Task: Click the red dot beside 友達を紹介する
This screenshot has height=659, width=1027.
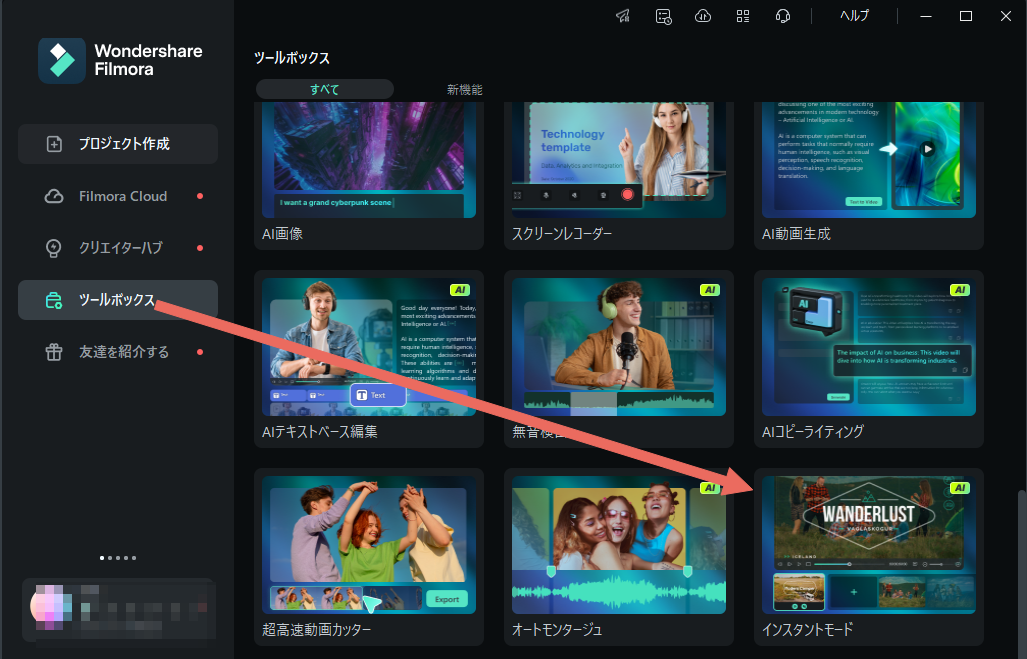Action: (200, 352)
